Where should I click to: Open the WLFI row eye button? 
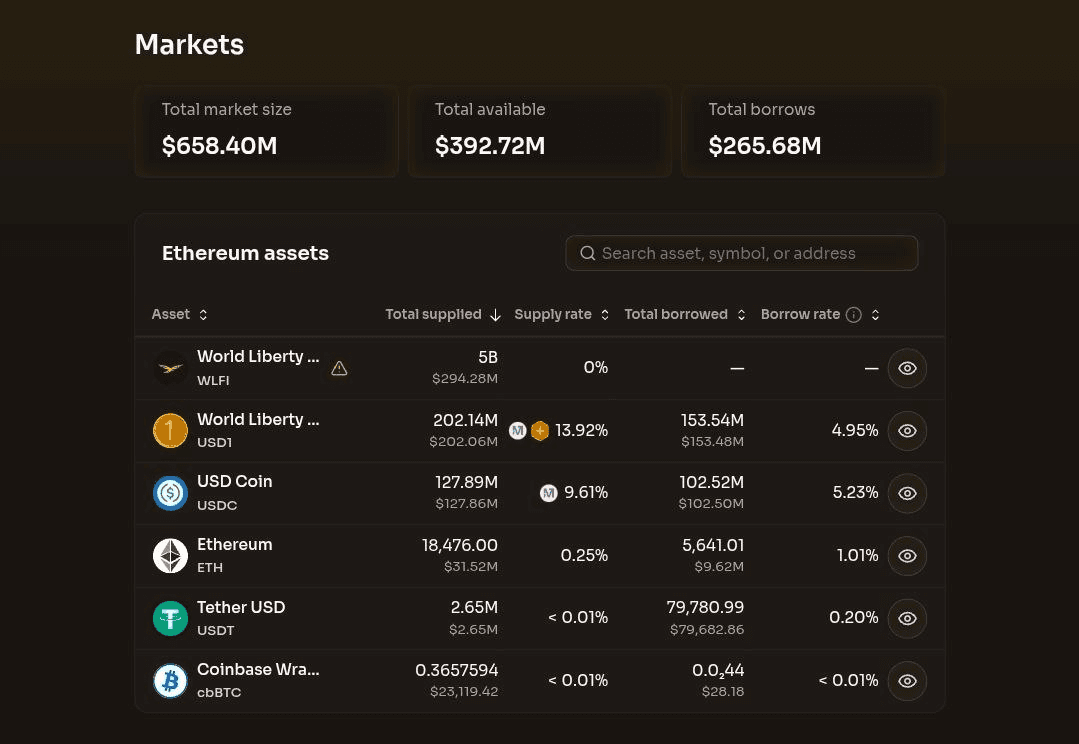[907, 368]
